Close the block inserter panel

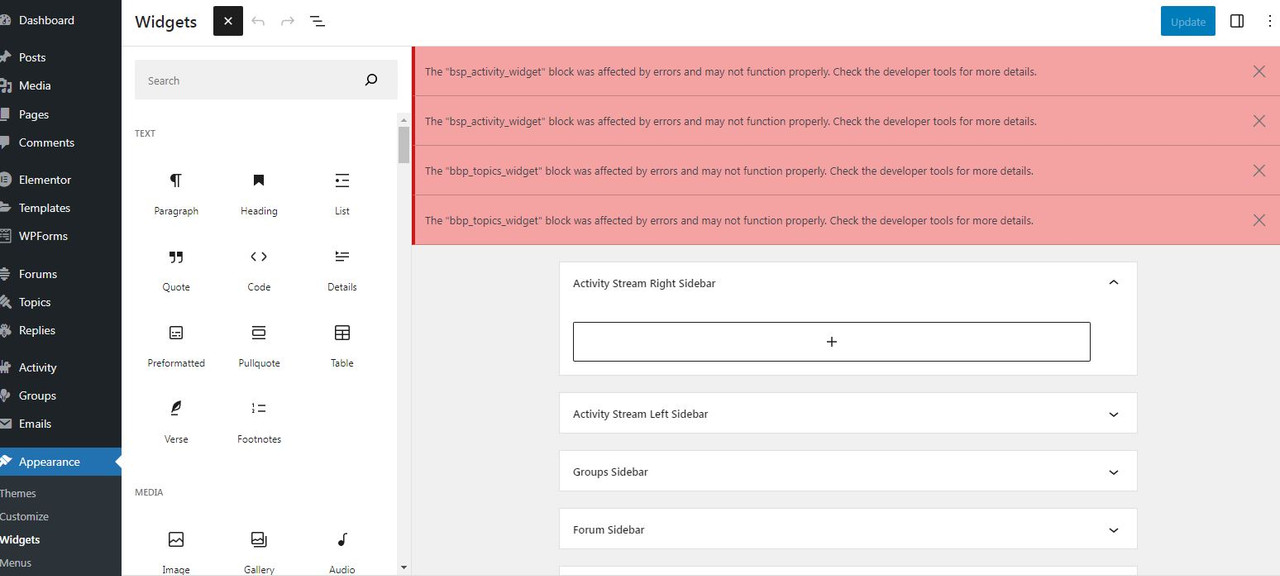228,21
